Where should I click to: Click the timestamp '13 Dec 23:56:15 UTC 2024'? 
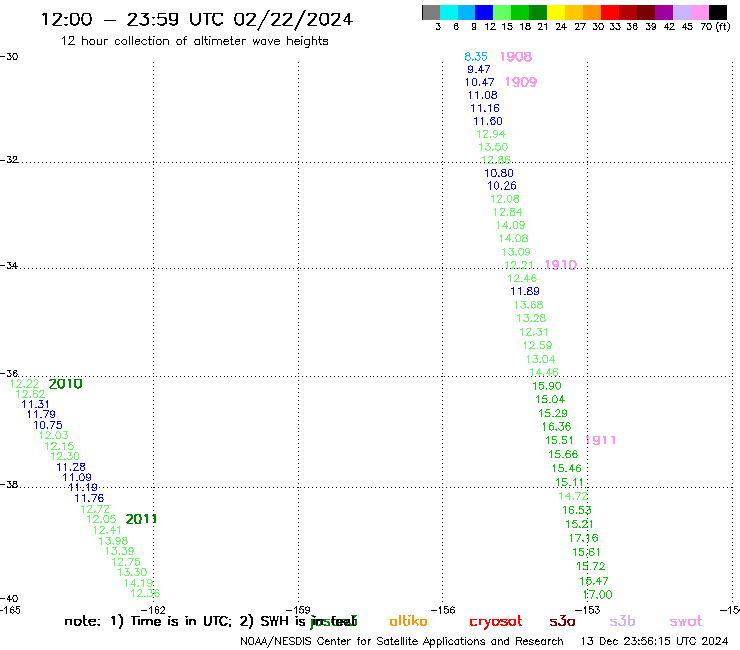click(x=655, y=641)
